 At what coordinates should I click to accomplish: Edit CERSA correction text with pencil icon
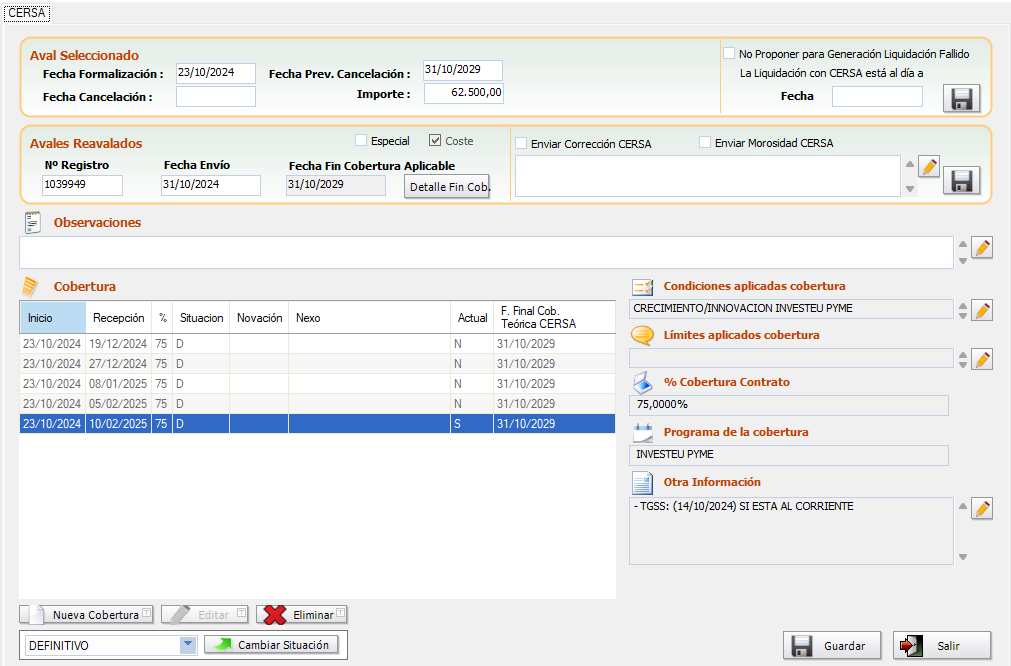929,167
